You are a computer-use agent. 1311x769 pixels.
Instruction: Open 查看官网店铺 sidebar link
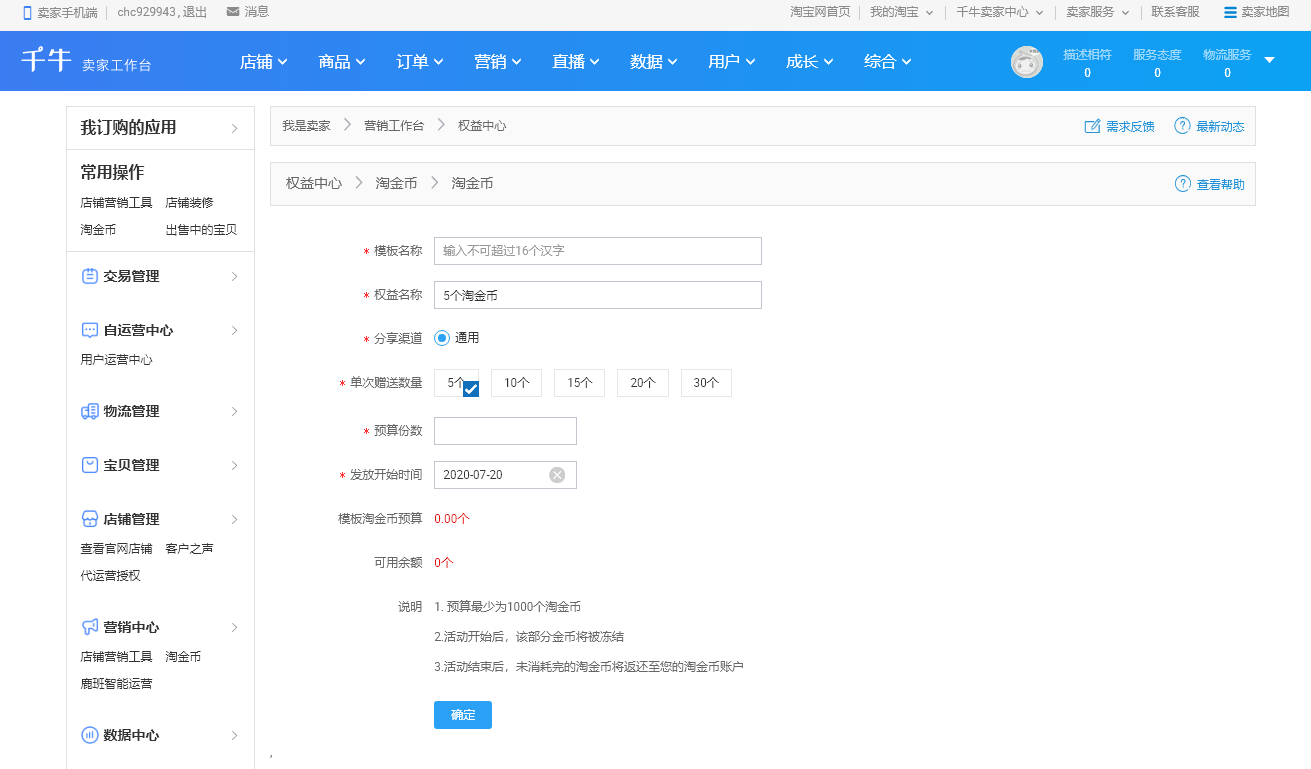pos(116,548)
